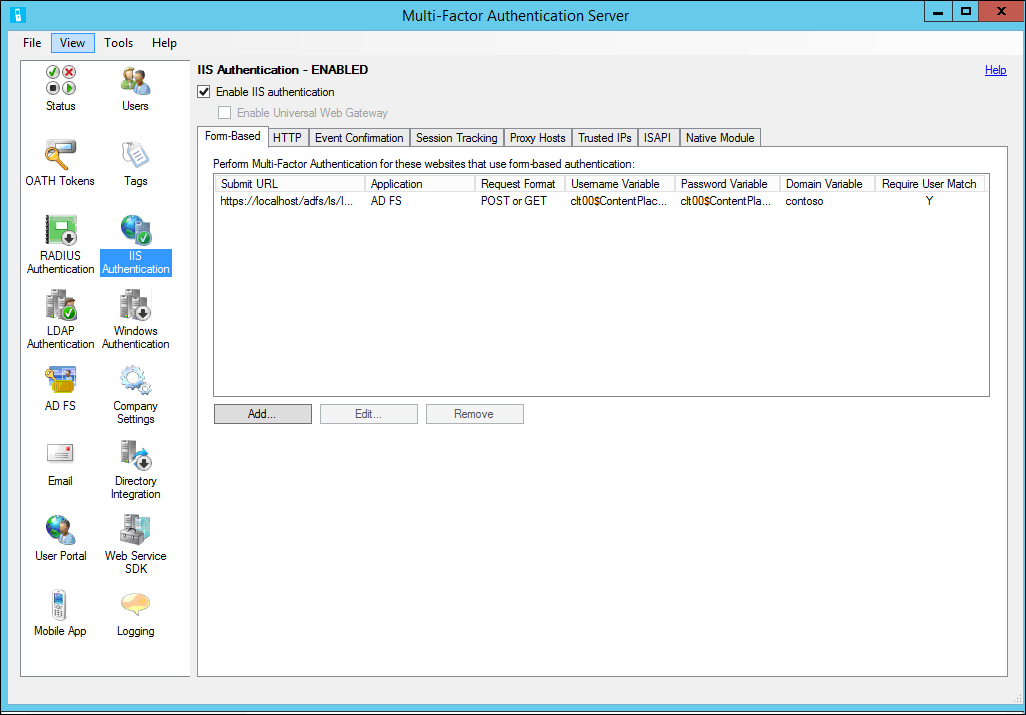Switch to the Native Module tab
The image size is (1026, 715).
(x=720, y=137)
